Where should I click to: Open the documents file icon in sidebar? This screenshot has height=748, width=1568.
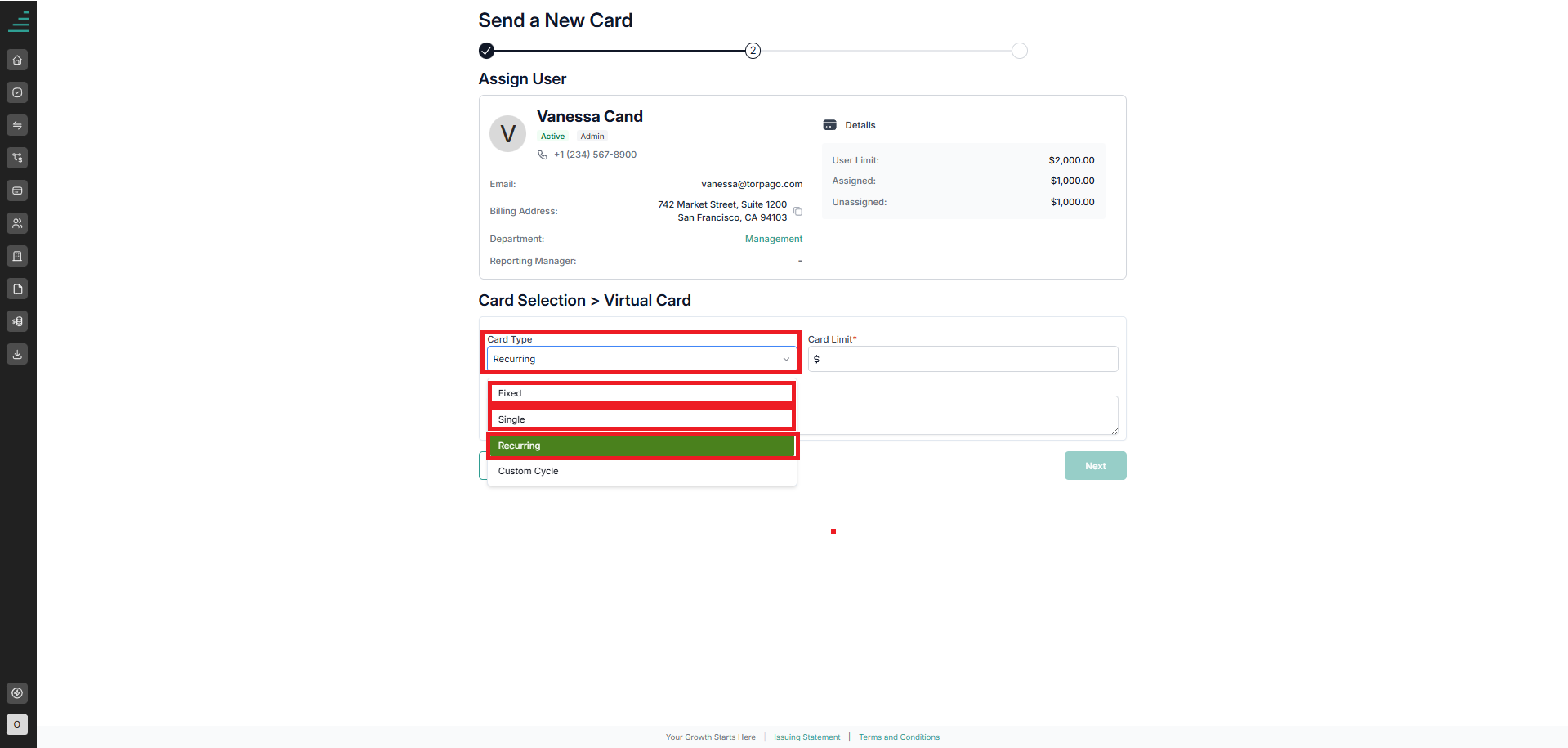tap(17, 289)
